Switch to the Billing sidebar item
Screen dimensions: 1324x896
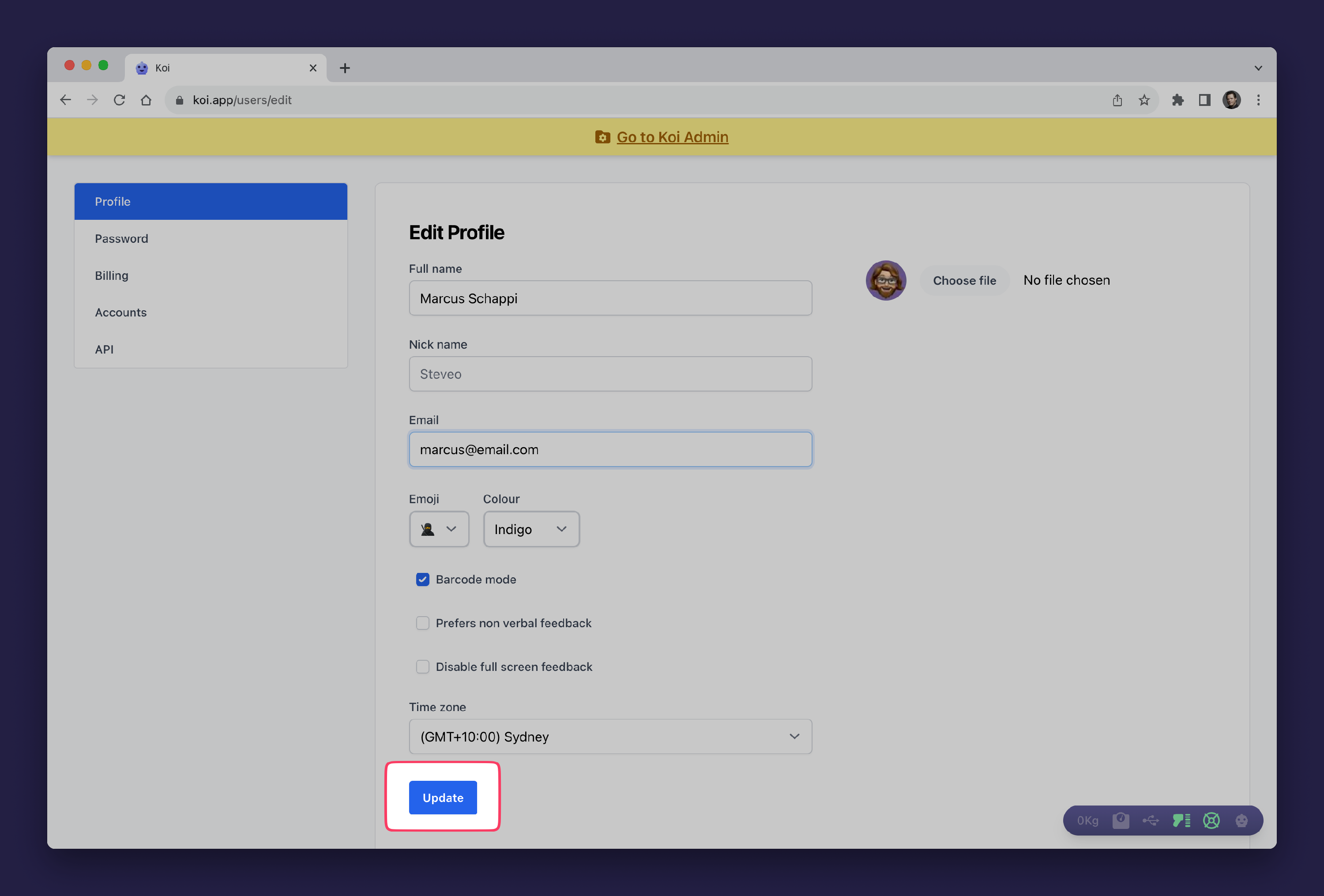[112, 276]
